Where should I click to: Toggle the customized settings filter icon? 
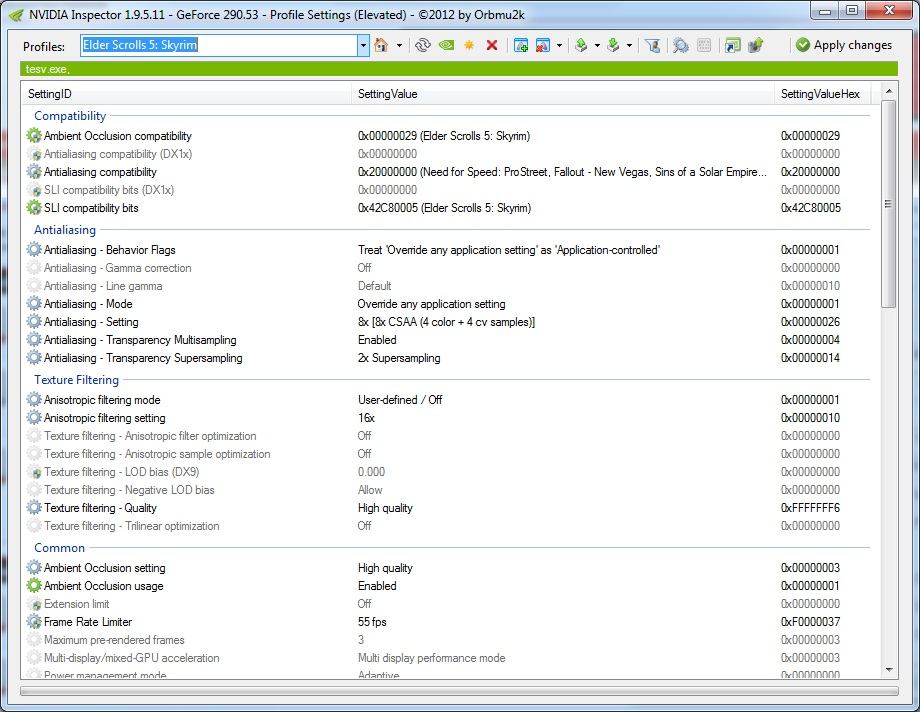[652, 45]
